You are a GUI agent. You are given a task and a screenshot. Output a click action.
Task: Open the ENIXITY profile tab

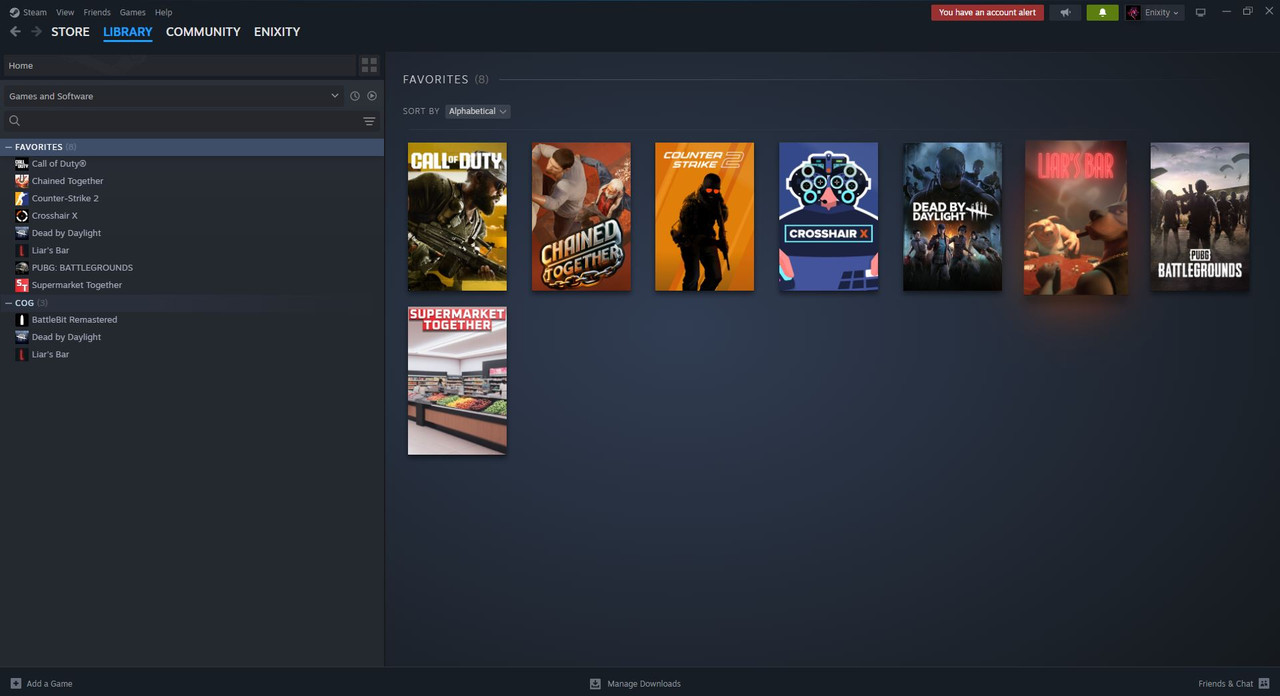pos(277,32)
